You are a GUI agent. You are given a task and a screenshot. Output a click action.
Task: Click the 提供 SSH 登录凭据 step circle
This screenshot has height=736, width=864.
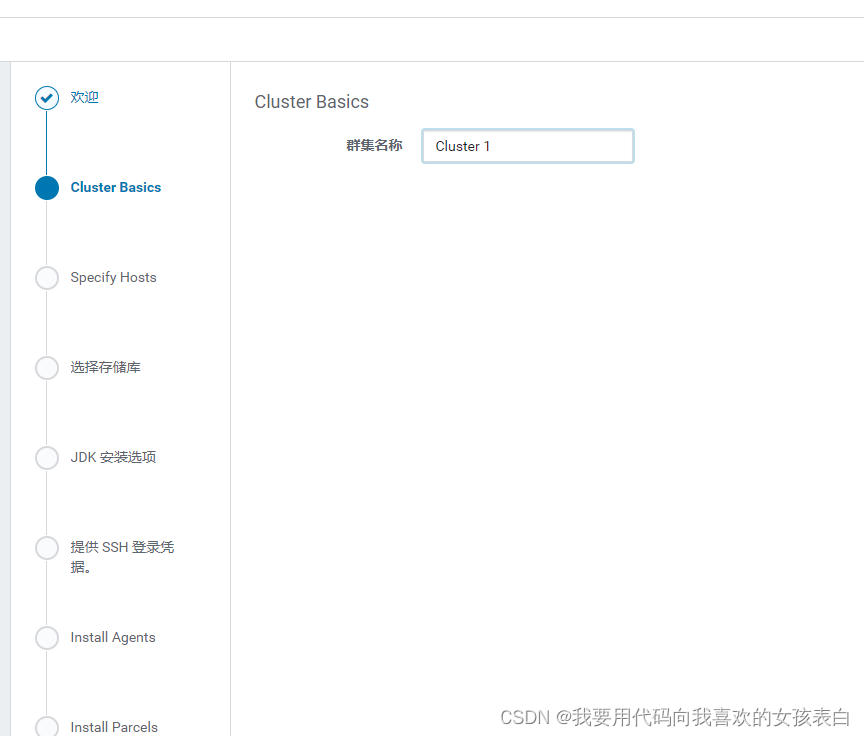pyautogui.click(x=47, y=548)
